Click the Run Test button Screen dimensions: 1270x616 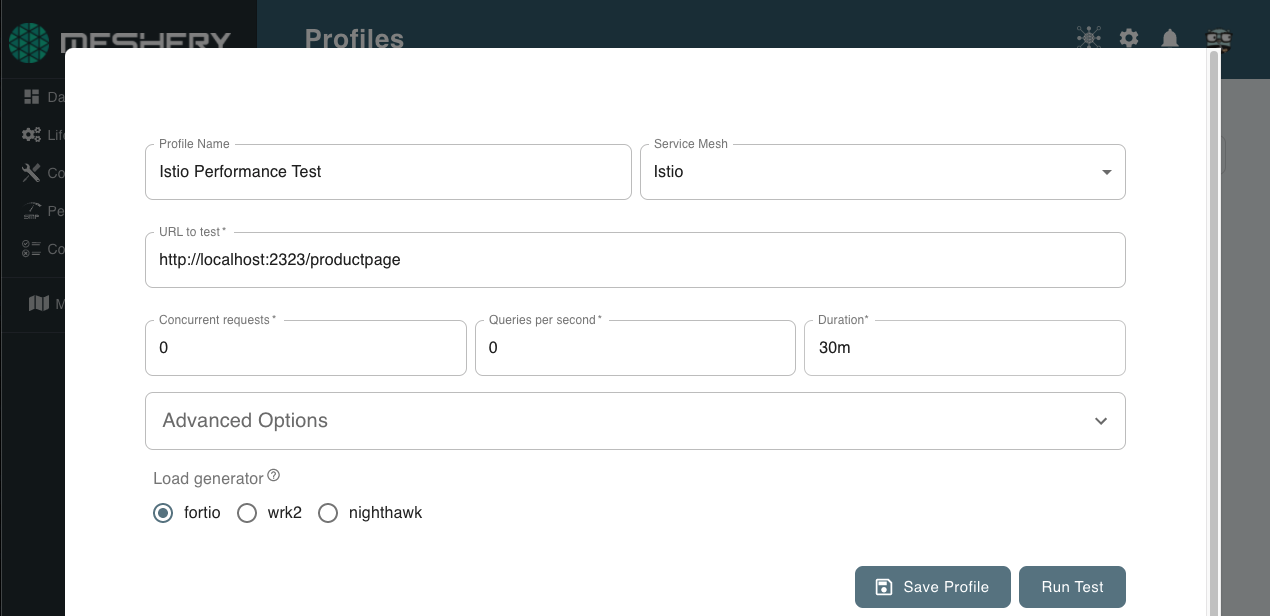1072,587
